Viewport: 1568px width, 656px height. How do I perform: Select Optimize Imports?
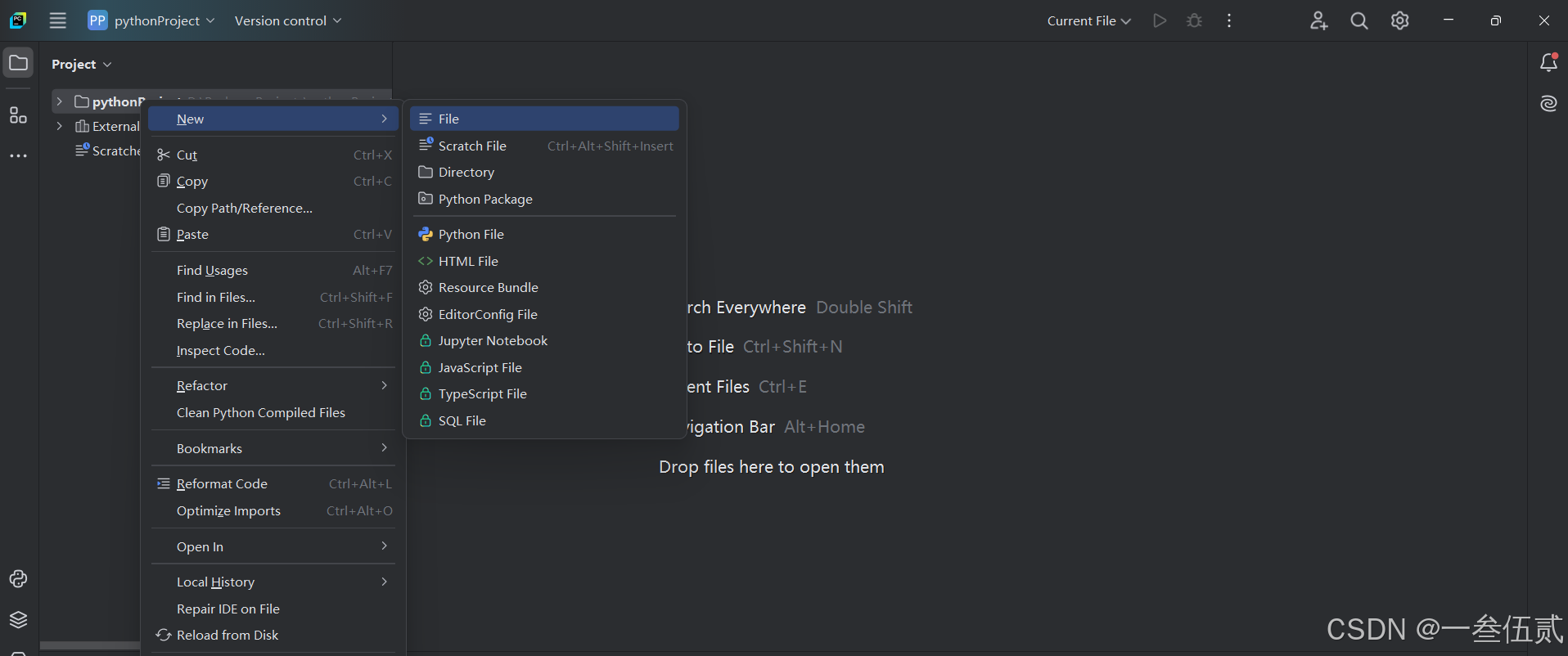273,510
